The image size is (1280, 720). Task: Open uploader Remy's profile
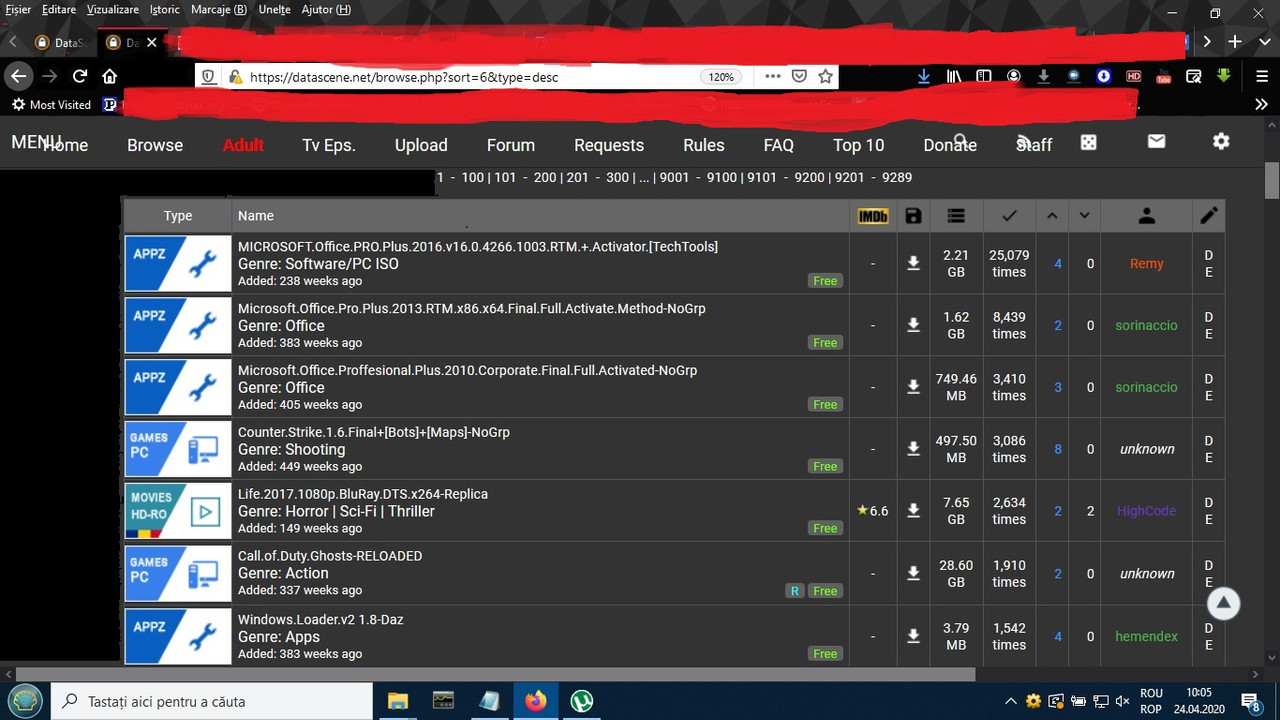point(1146,264)
